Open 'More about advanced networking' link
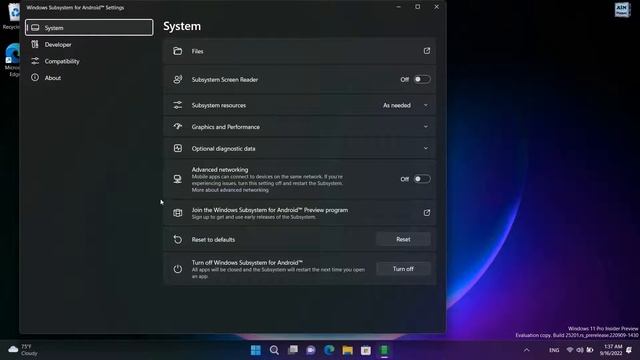The image size is (640, 360). coord(230,190)
